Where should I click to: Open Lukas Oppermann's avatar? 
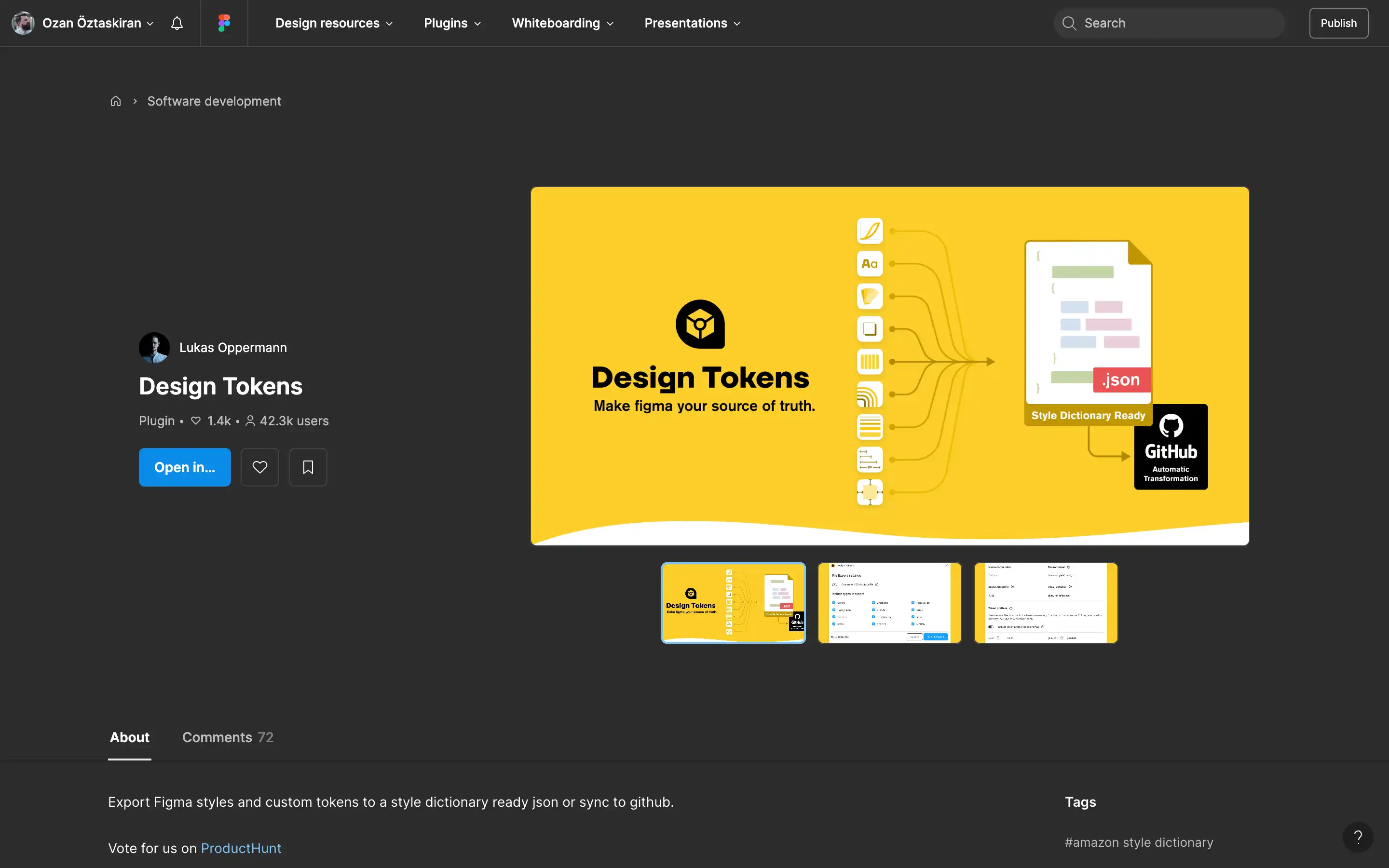154,347
